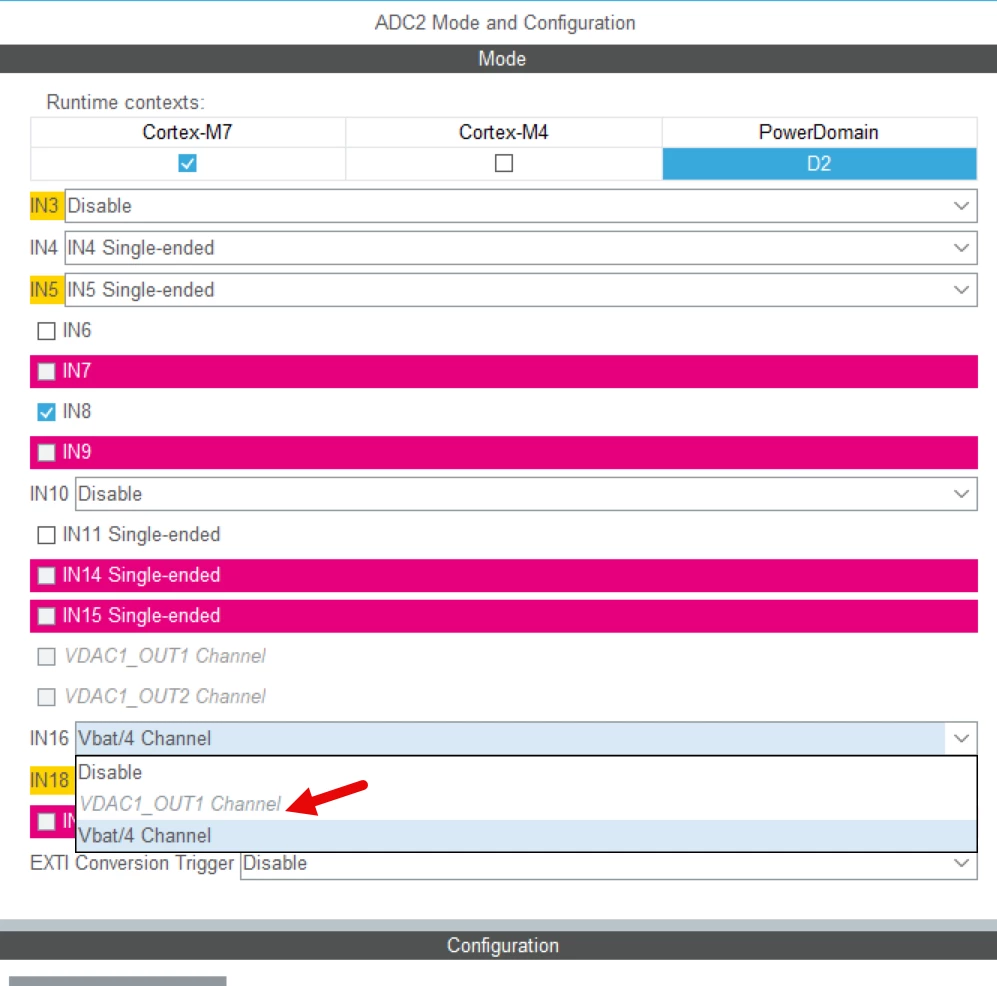This screenshot has height=986, width=997.
Task: Select the D2 PowerDomain cell
Action: click(x=819, y=164)
